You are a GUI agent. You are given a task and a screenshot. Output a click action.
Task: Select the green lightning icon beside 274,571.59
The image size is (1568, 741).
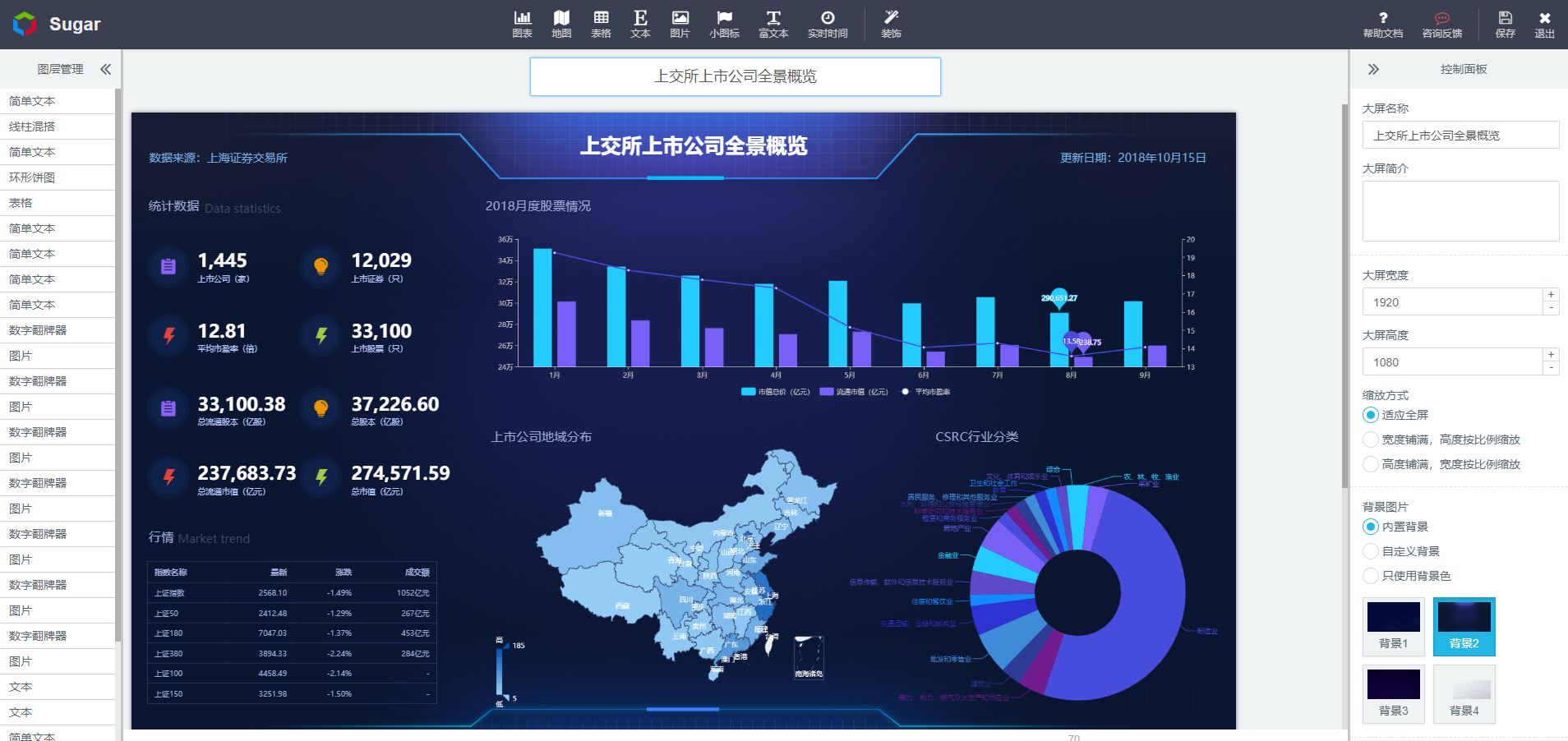pyautogui.click(x=321, y=477)
